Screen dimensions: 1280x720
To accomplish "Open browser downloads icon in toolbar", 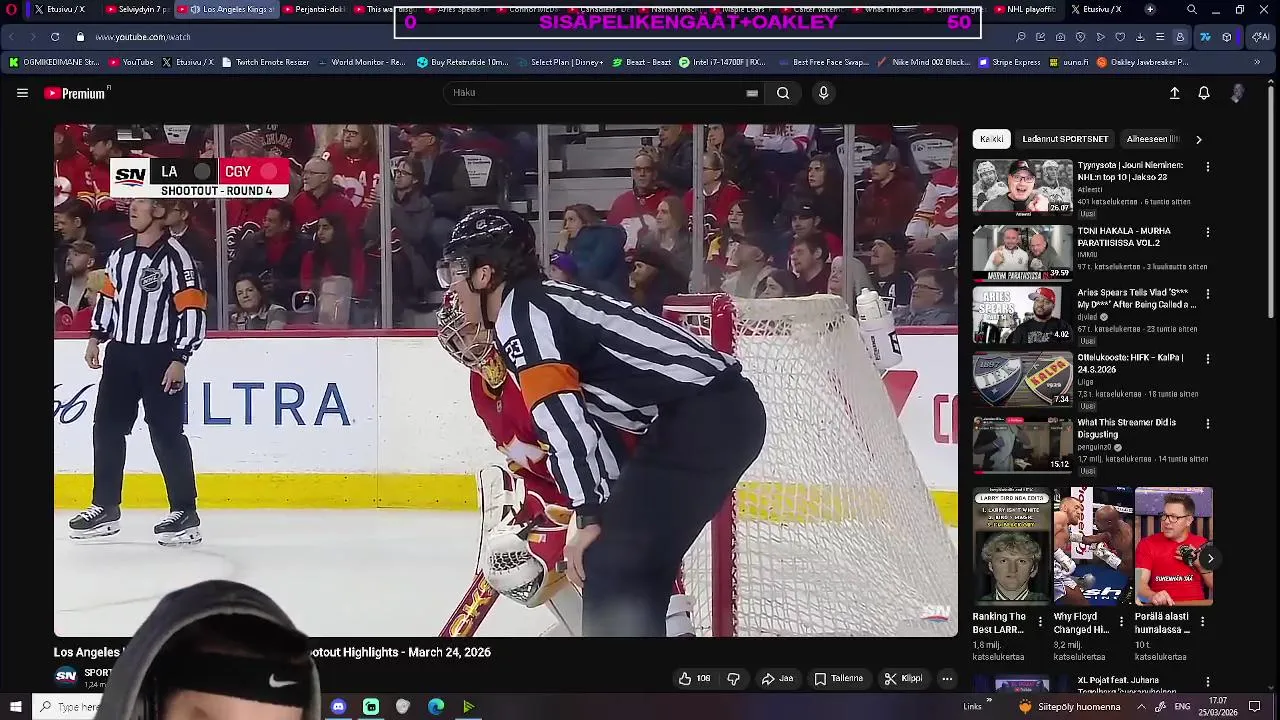I will pyautogui.click(x=1141, y=37).
